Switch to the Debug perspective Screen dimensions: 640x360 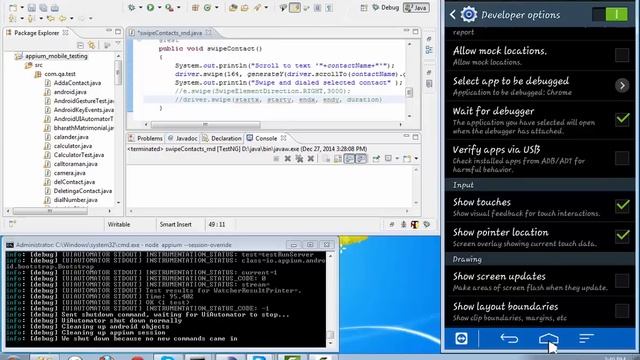coord(386,7)
